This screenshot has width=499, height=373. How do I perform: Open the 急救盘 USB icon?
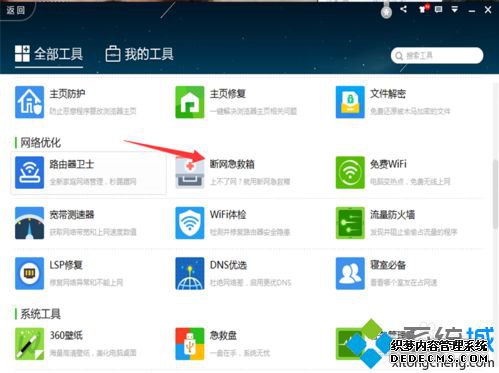coord(190,344)
